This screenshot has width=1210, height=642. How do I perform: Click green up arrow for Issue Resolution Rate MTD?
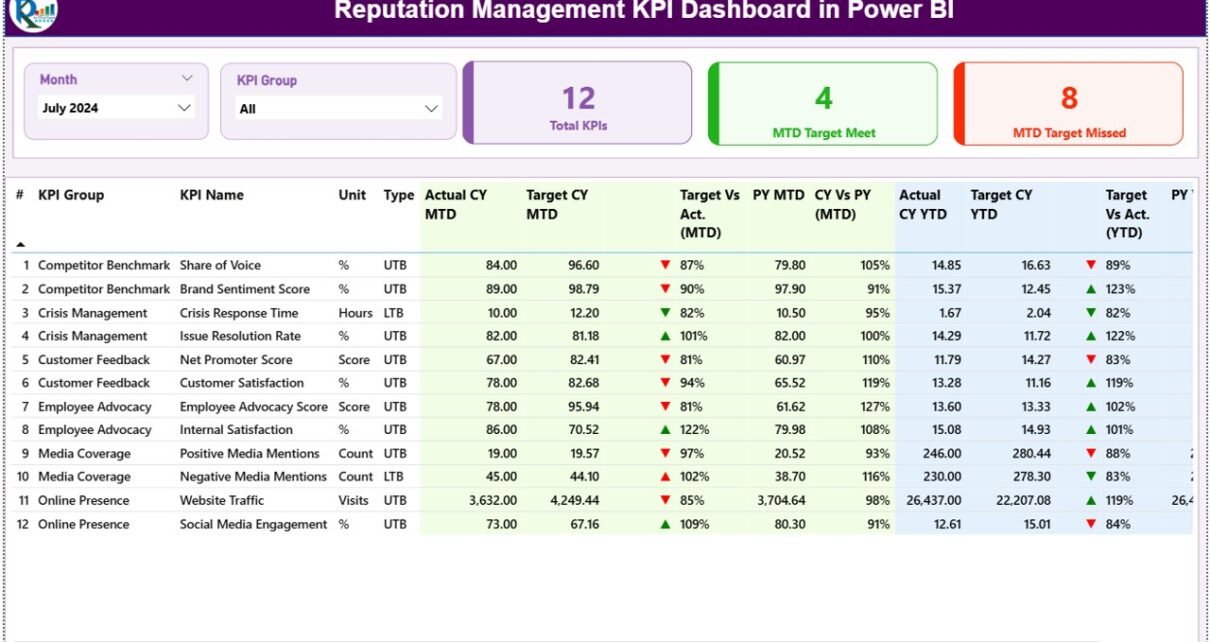point(665,337)
